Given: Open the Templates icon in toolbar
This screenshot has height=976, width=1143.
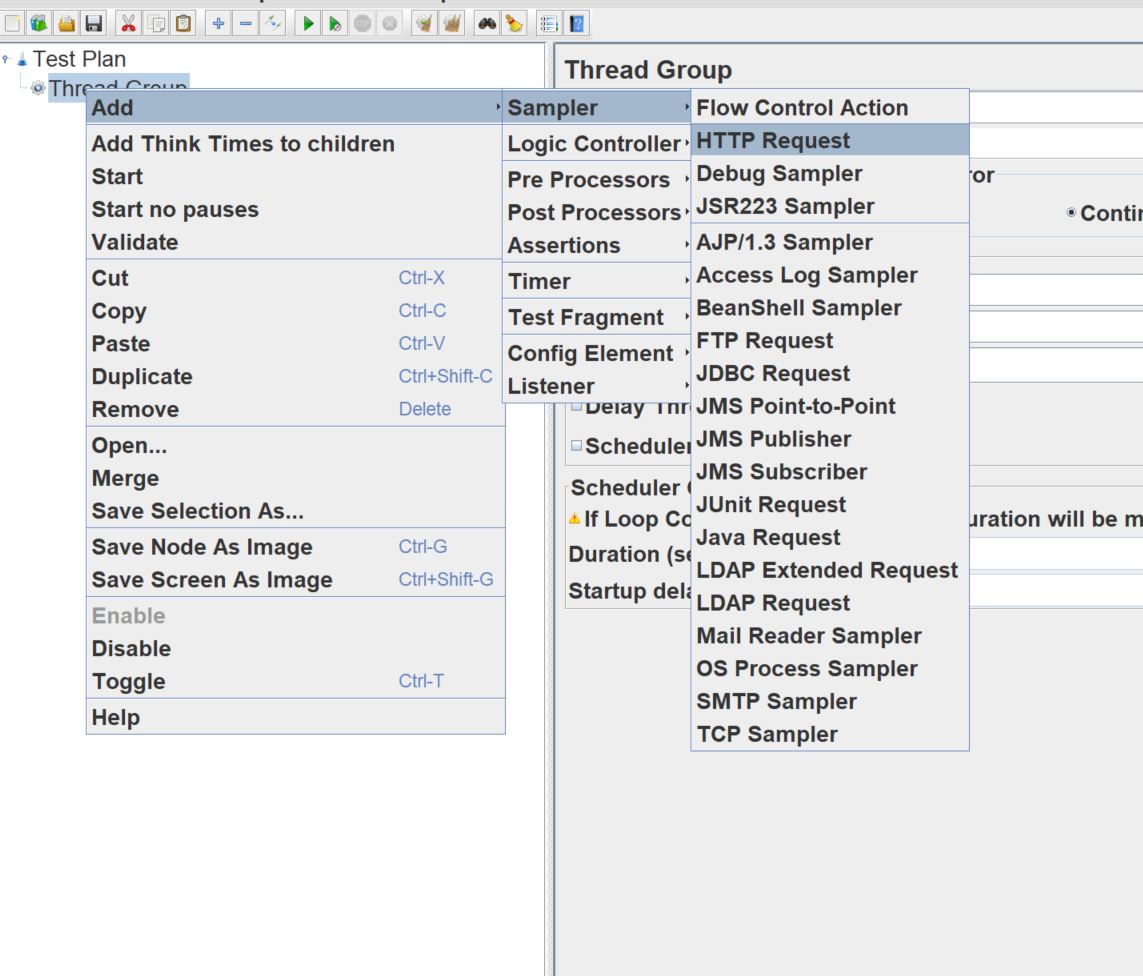Looking at the screenshot, I should pyautogui.click(x=39, y=23).
